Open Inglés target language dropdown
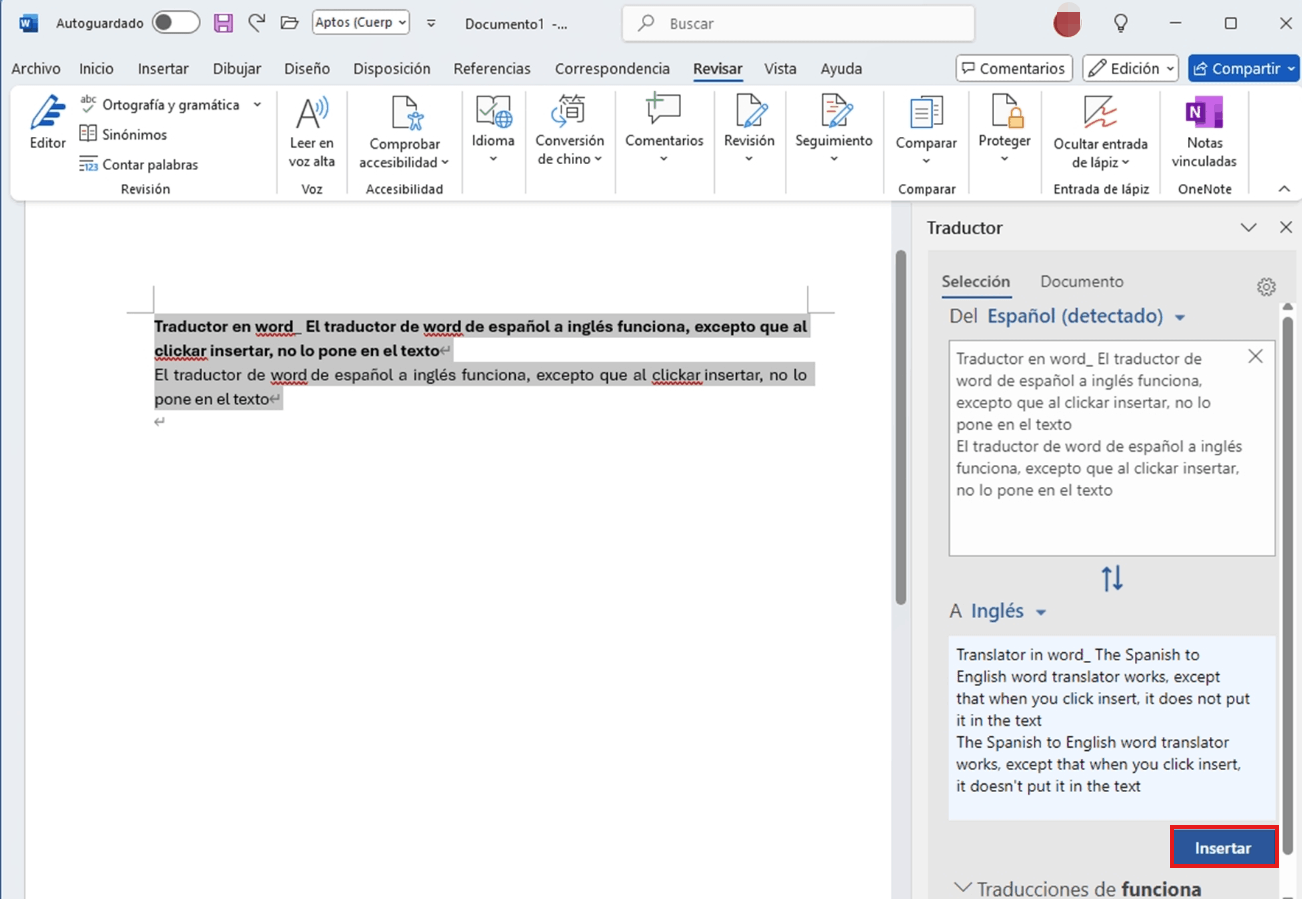 click(x=1008, y=611)
